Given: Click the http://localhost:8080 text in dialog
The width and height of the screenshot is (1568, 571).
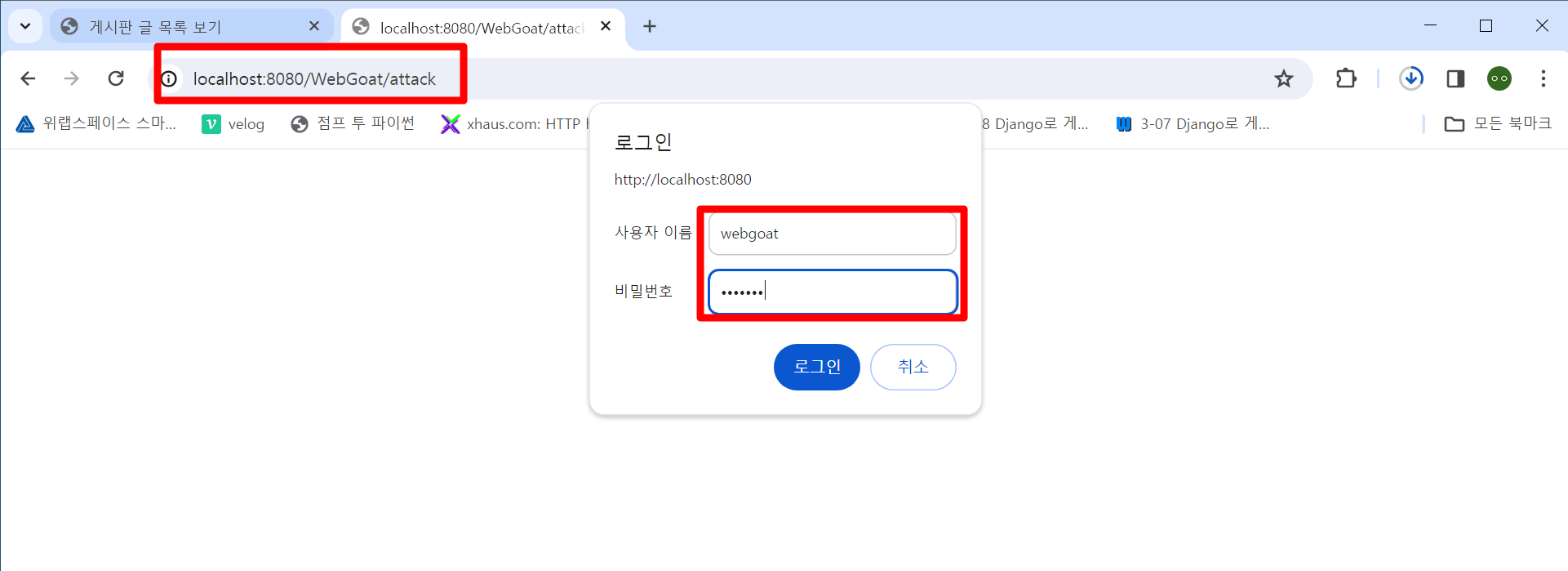Looking at the screenshot, I should [x=683, y=180].
